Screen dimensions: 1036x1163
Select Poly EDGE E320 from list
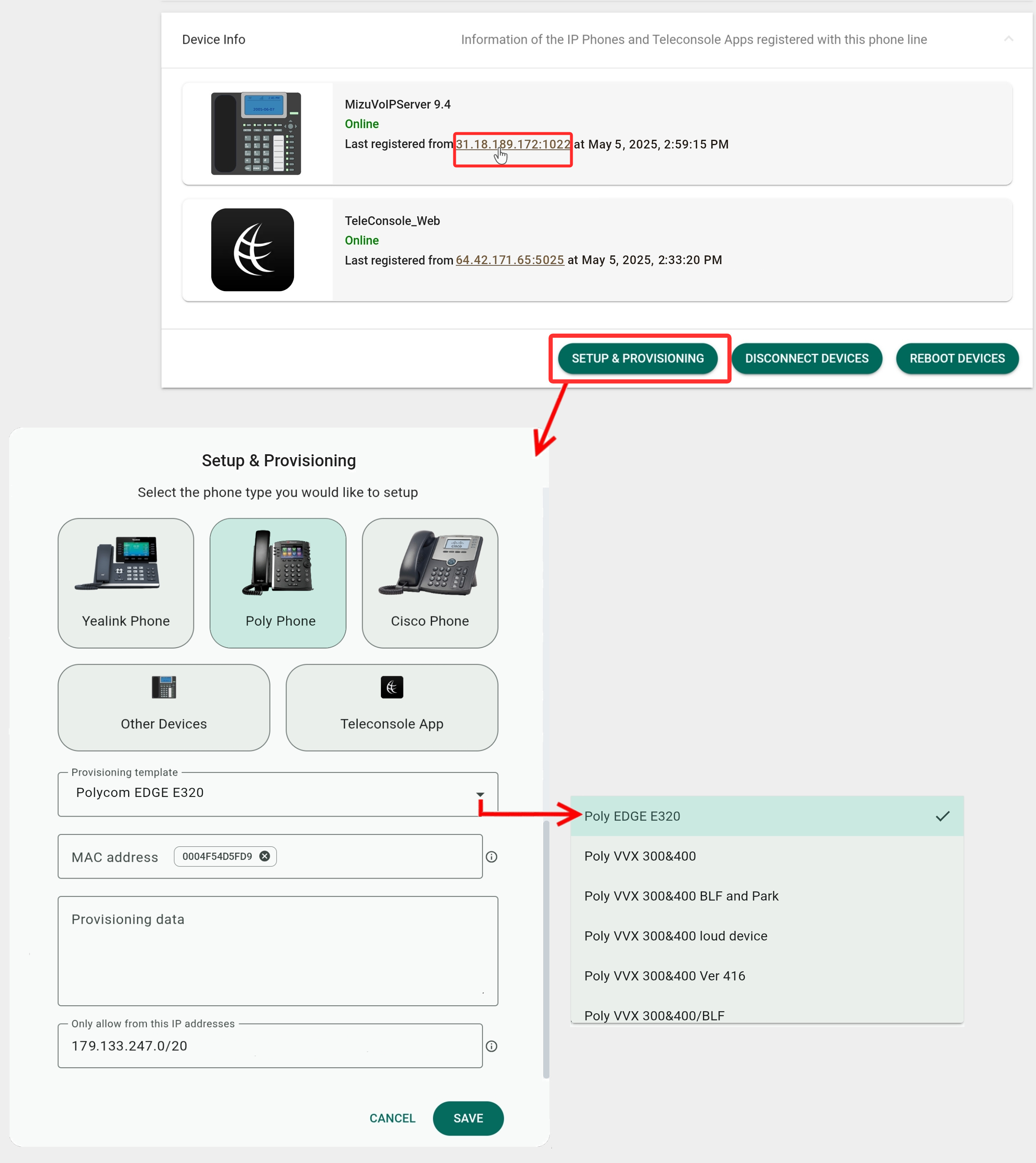tap(632, 816)
